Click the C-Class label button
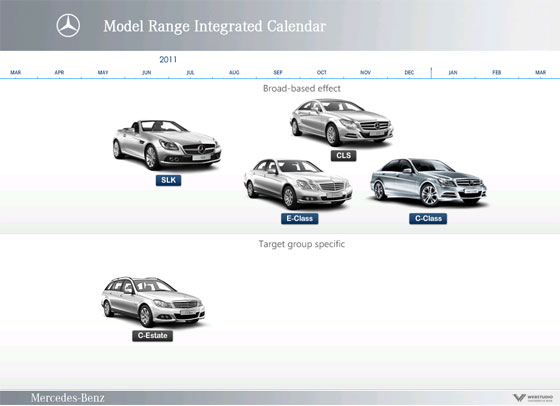The width and height of the screenshot is (560, 406). pyautogui.click(x=428, y=219)
